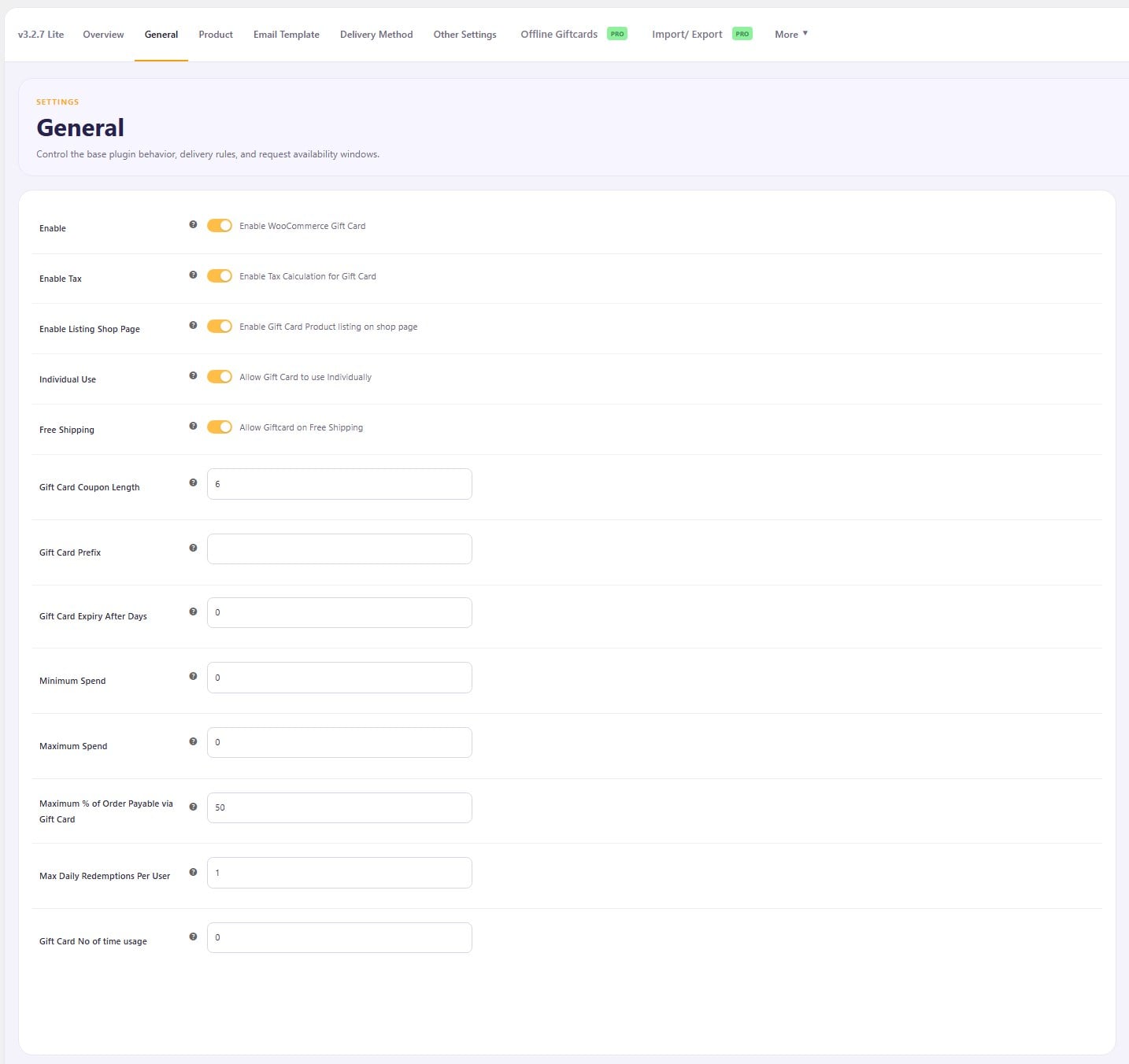Click help icon for Gift Card Expiry After Days
This screenshot has width=1129, height=1064.
pyautogui.click(x=193, y=612)
